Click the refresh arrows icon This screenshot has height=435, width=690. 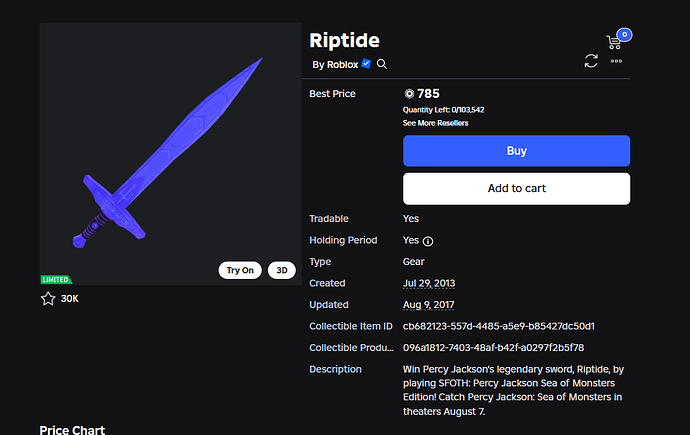tap(591, 61)
